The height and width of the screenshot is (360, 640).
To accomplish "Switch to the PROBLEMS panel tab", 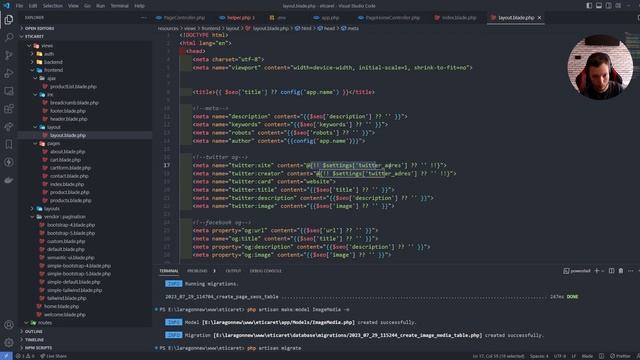I will (x=198, y=271).
